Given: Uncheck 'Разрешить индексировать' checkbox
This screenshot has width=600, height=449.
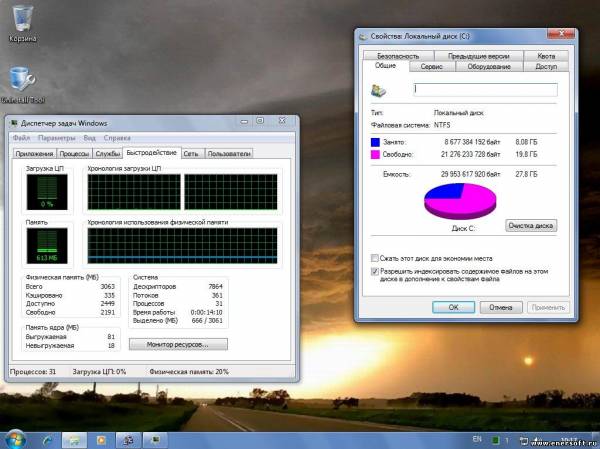Looking at the screenshot, I should 375,271.
